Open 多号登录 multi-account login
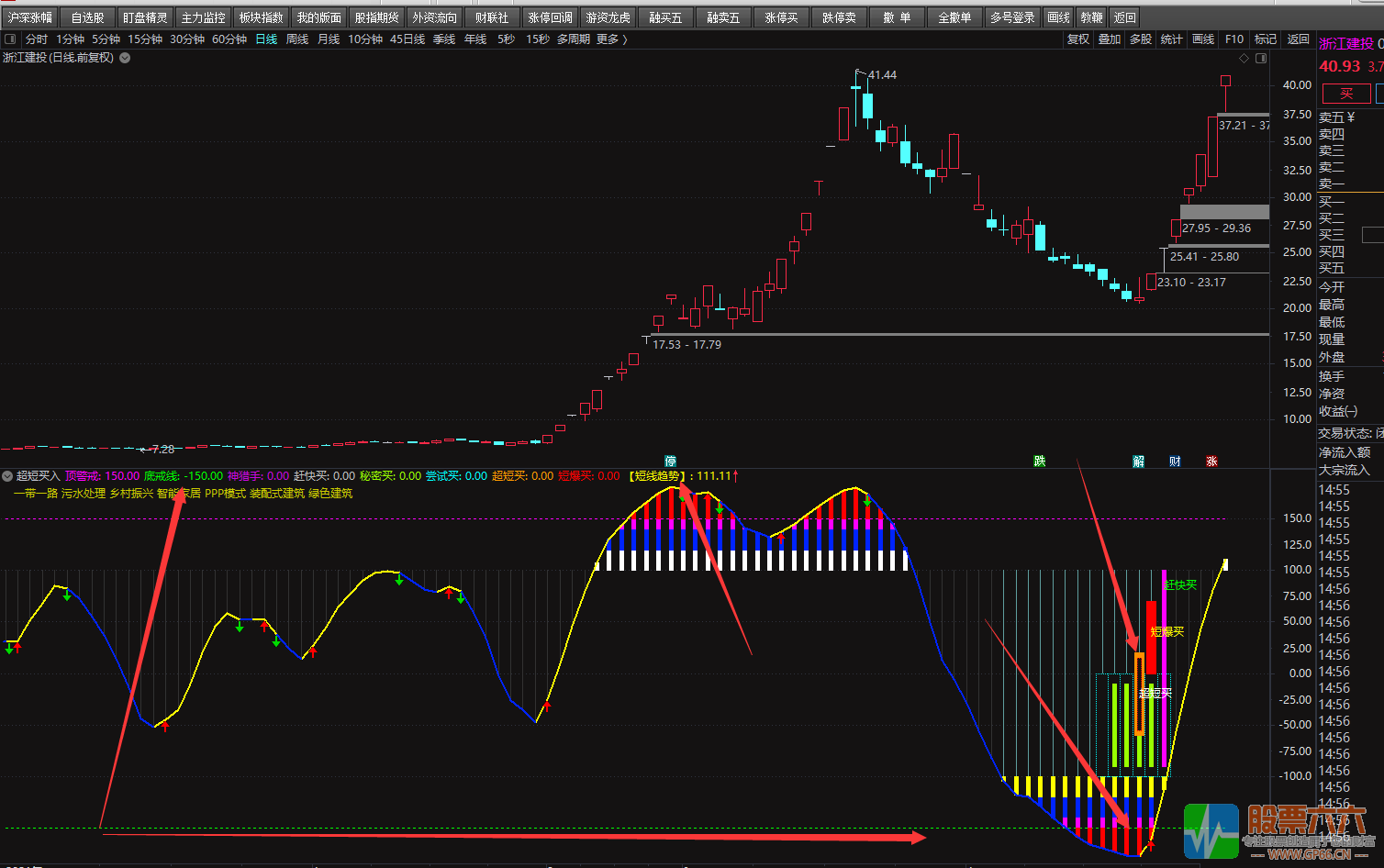1384x868 pixels. [x=1013, y=17]
